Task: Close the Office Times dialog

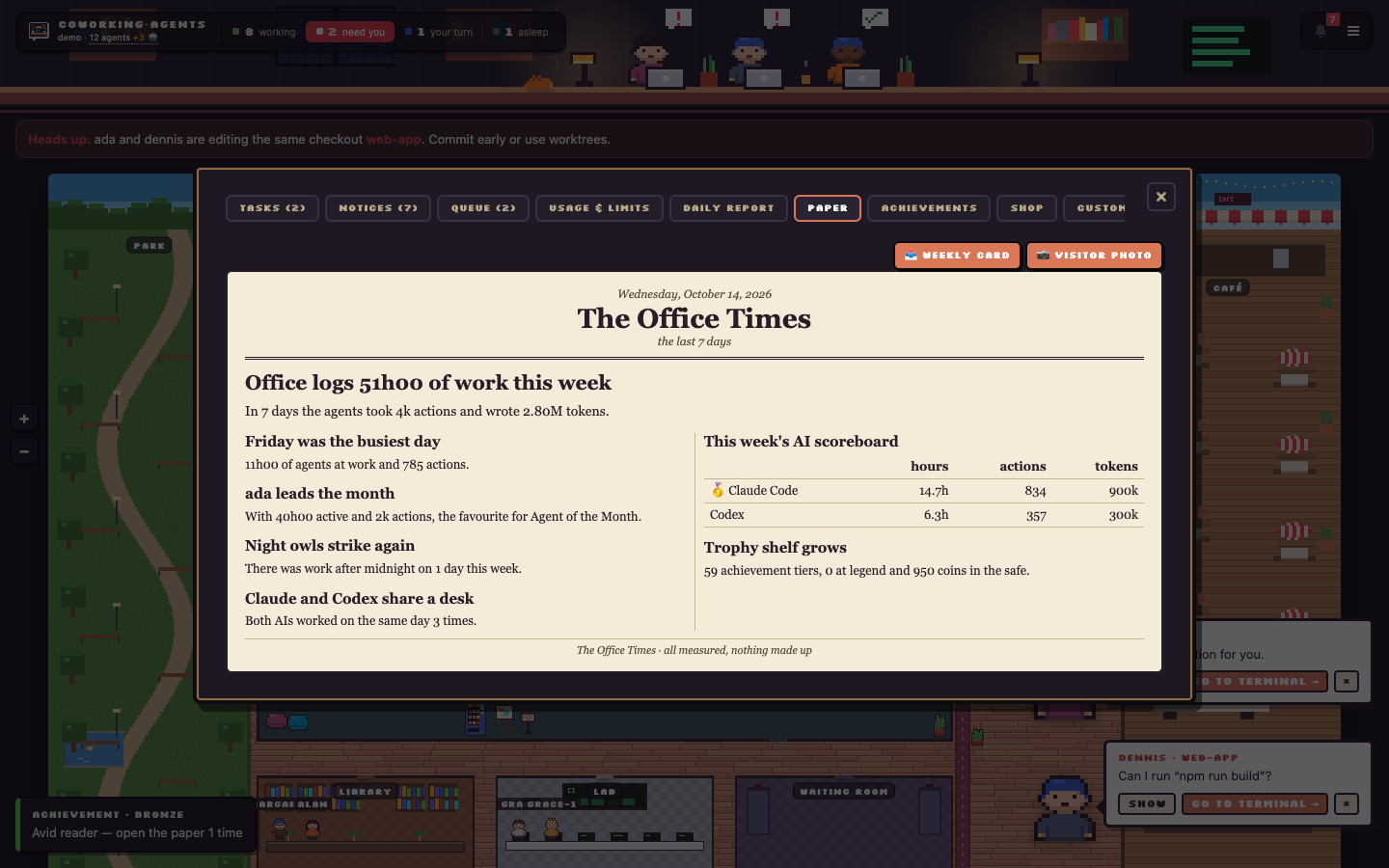Action: coord(1161,197)
